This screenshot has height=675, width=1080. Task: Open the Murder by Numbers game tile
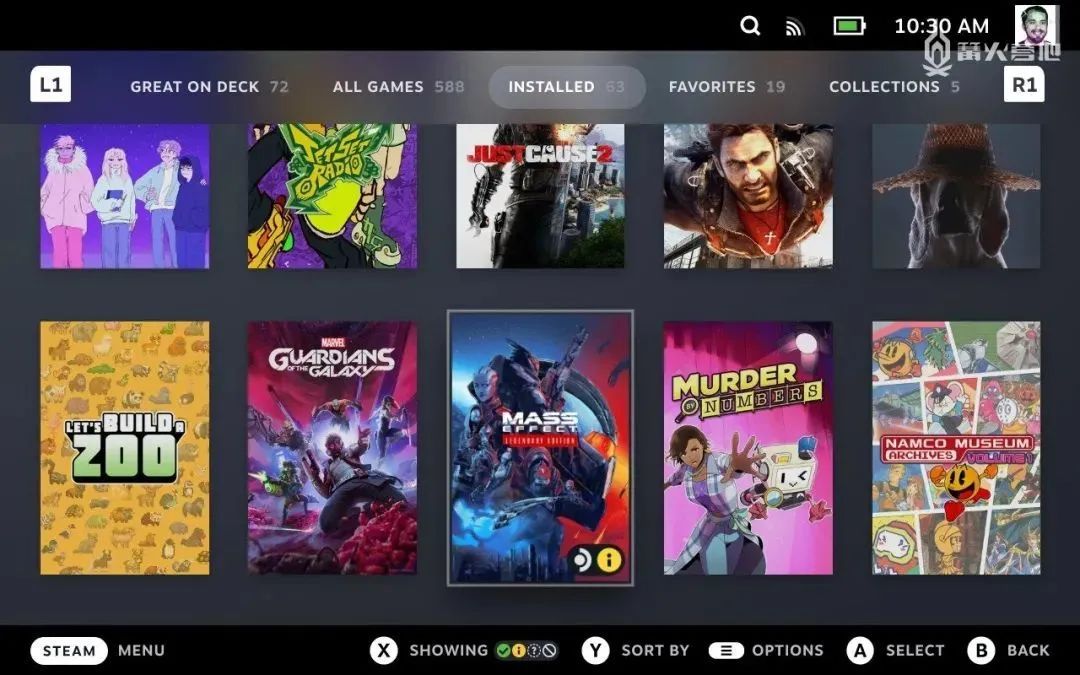(x=748, y=448)
